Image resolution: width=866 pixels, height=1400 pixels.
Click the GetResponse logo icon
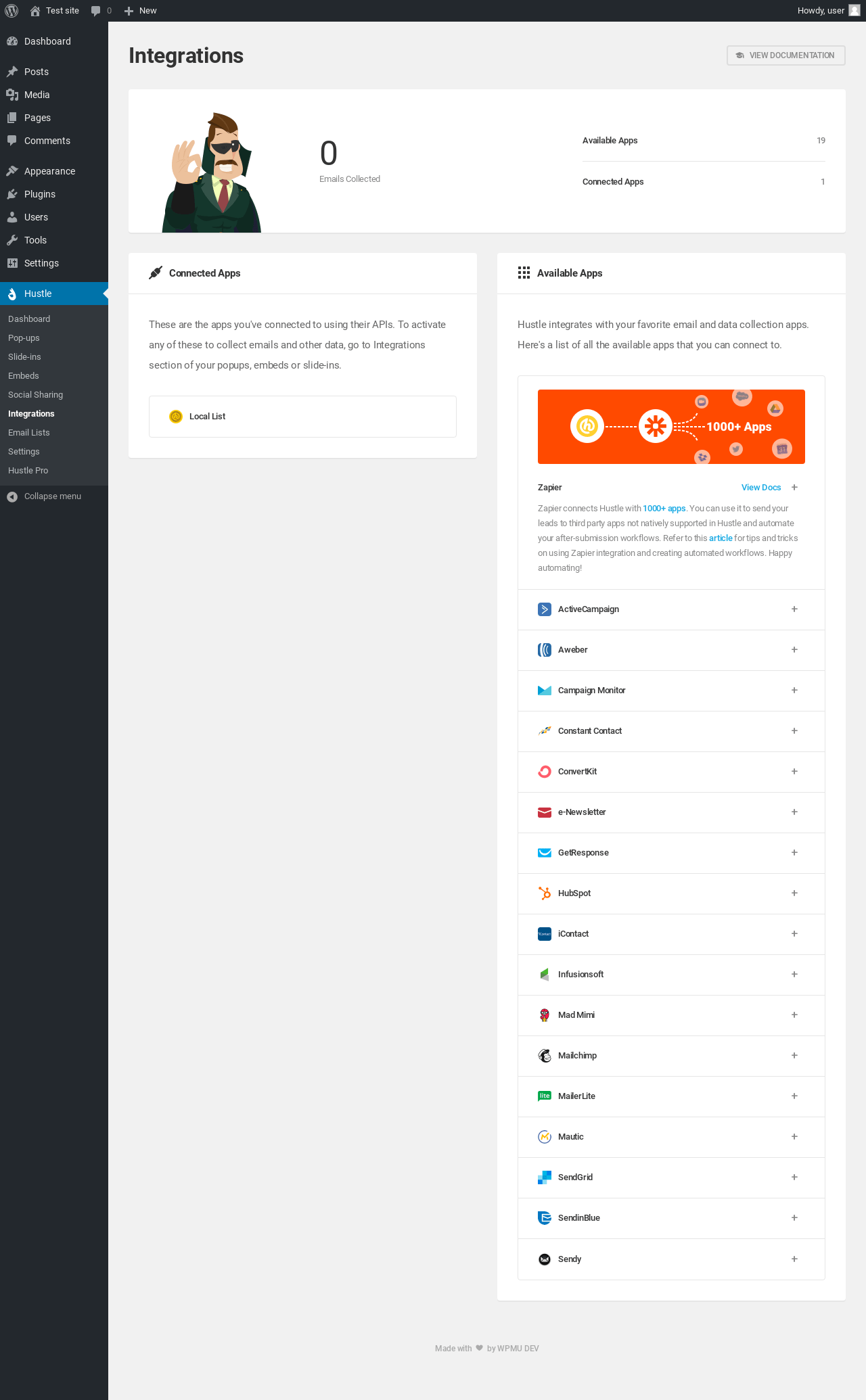pyautogui.click(x=545, y=853)
